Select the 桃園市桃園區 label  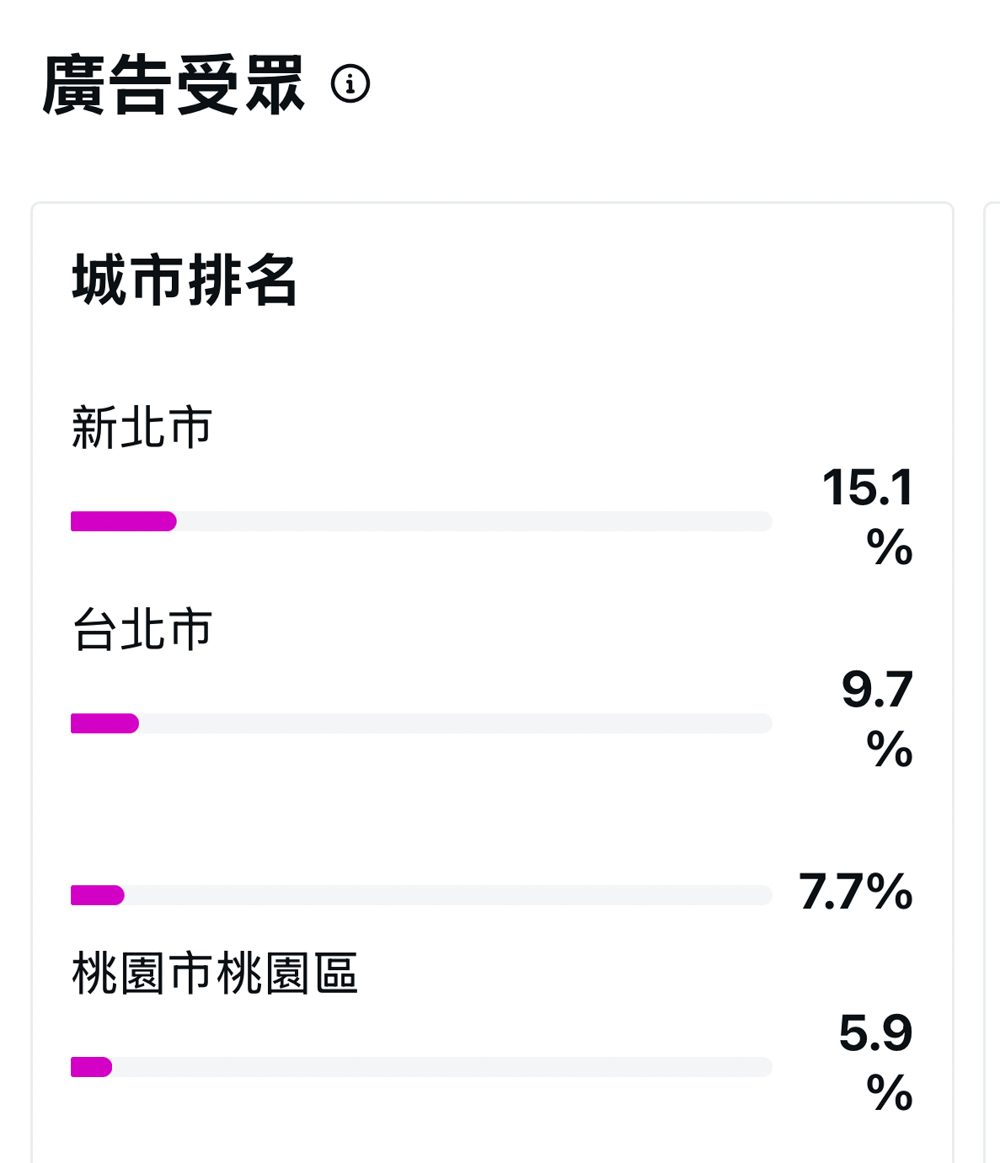214,973
